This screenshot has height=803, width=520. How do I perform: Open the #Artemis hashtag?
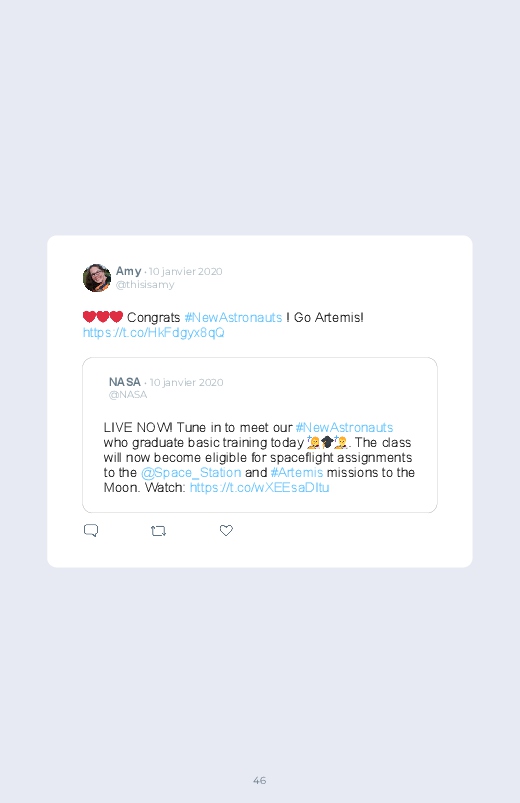click(297, 473)
